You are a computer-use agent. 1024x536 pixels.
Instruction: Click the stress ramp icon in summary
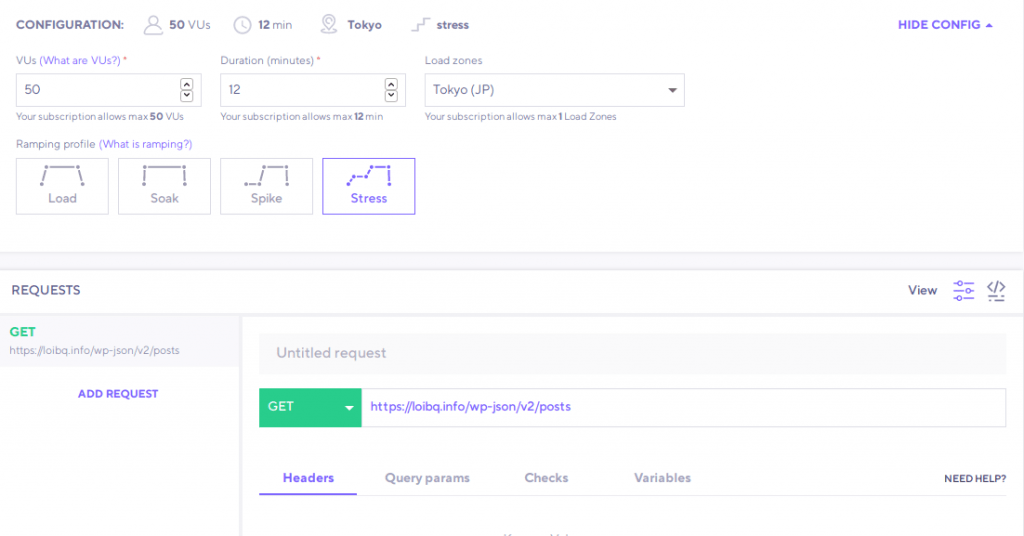pyautogui.click(x=421, y=25)
